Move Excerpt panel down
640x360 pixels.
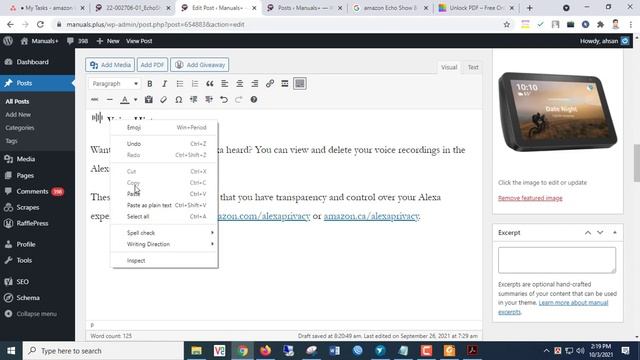point(600,233)
